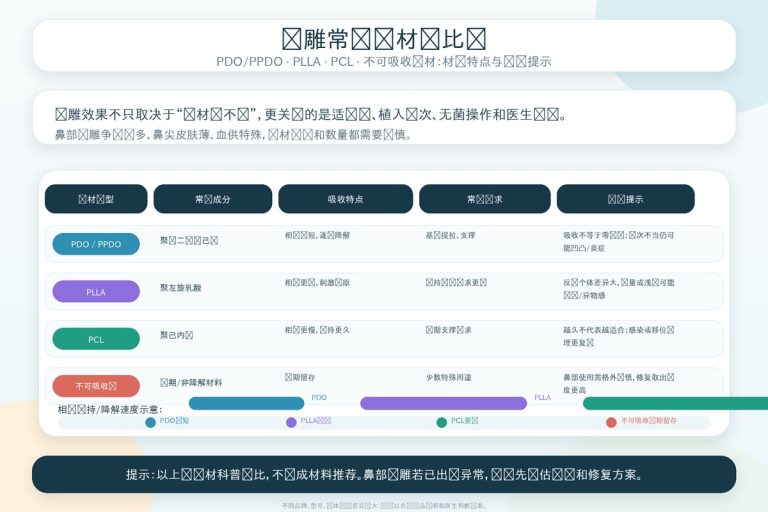Screen dimensions: 768x512
Task: Click the bold sentence containing '雕效果不只取决于'
Action: (311, 115)
